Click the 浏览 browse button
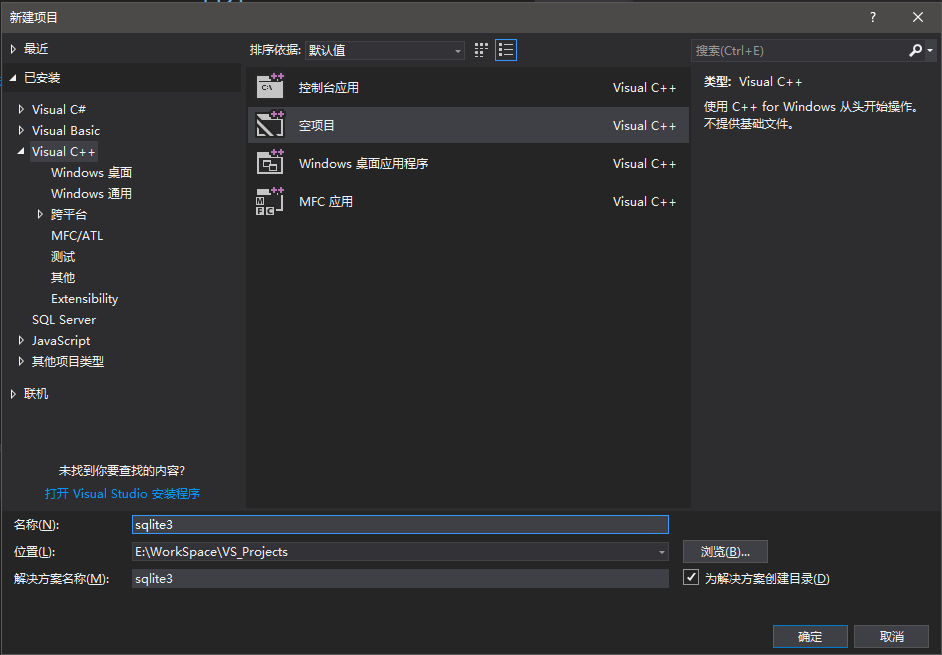The height and width of the screenshot is (655, 942). (x=725, y=552)
